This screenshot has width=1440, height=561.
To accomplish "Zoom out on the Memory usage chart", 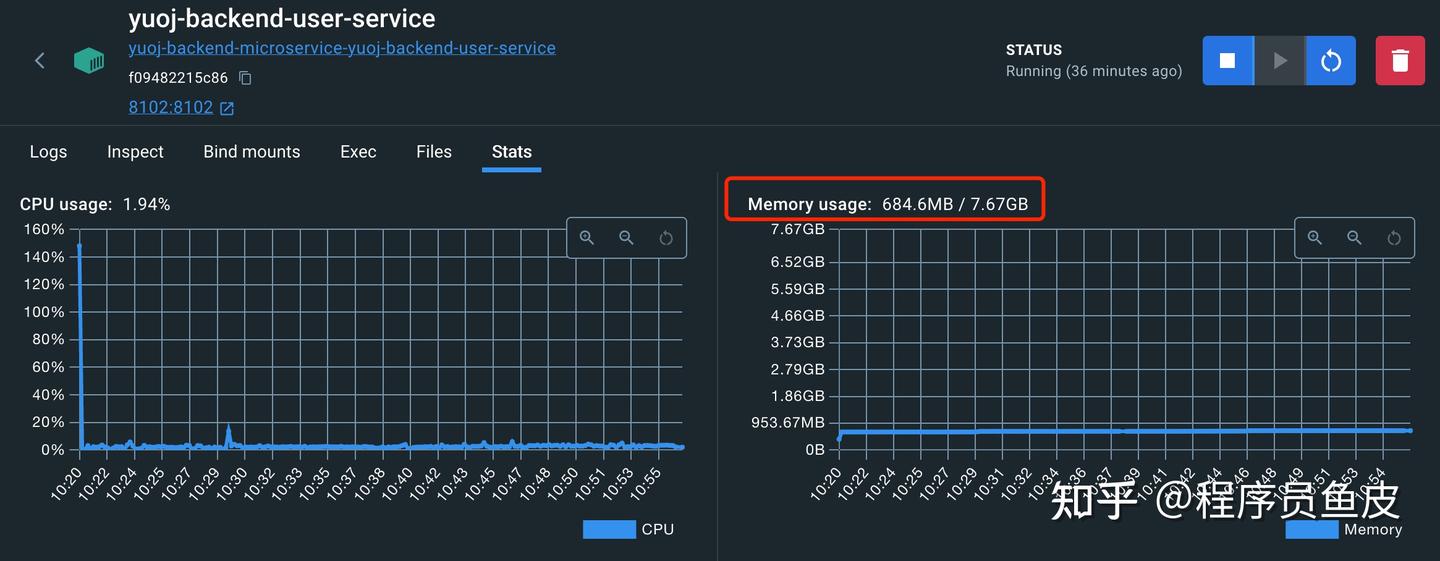I will (1354, 238).
